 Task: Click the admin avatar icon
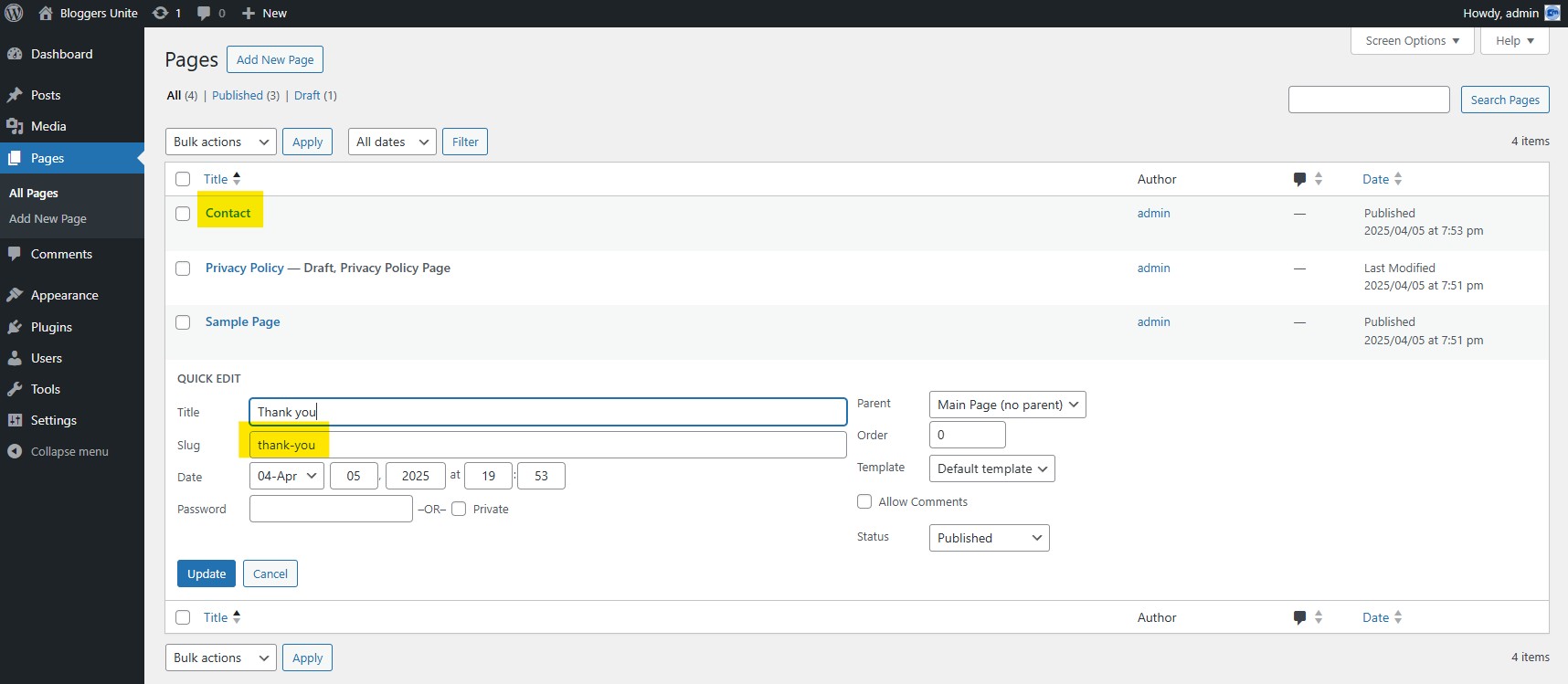[x=1552, y=13]
